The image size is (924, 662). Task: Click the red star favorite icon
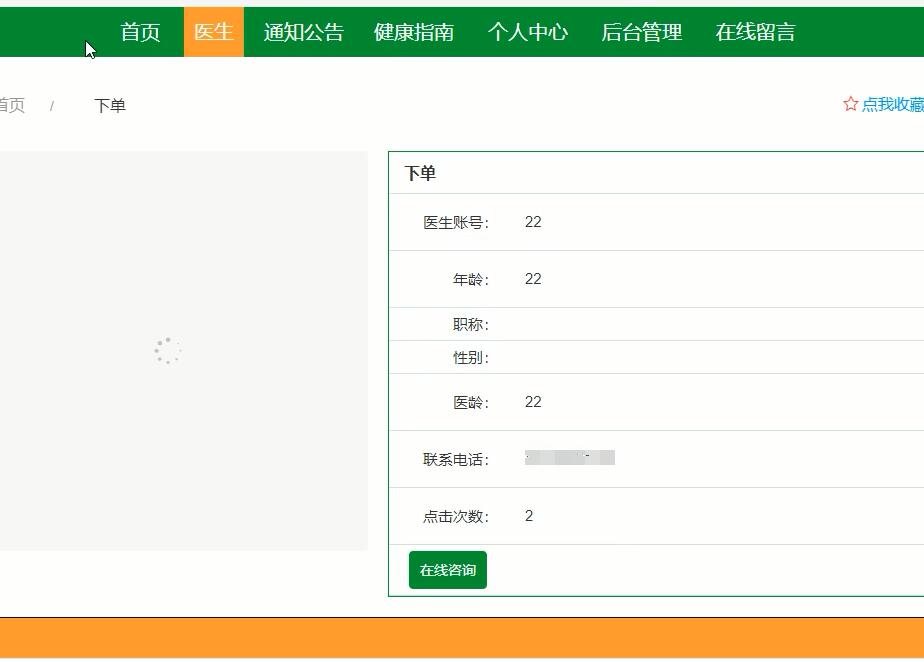pyautogui.click(x=849, y=103)
